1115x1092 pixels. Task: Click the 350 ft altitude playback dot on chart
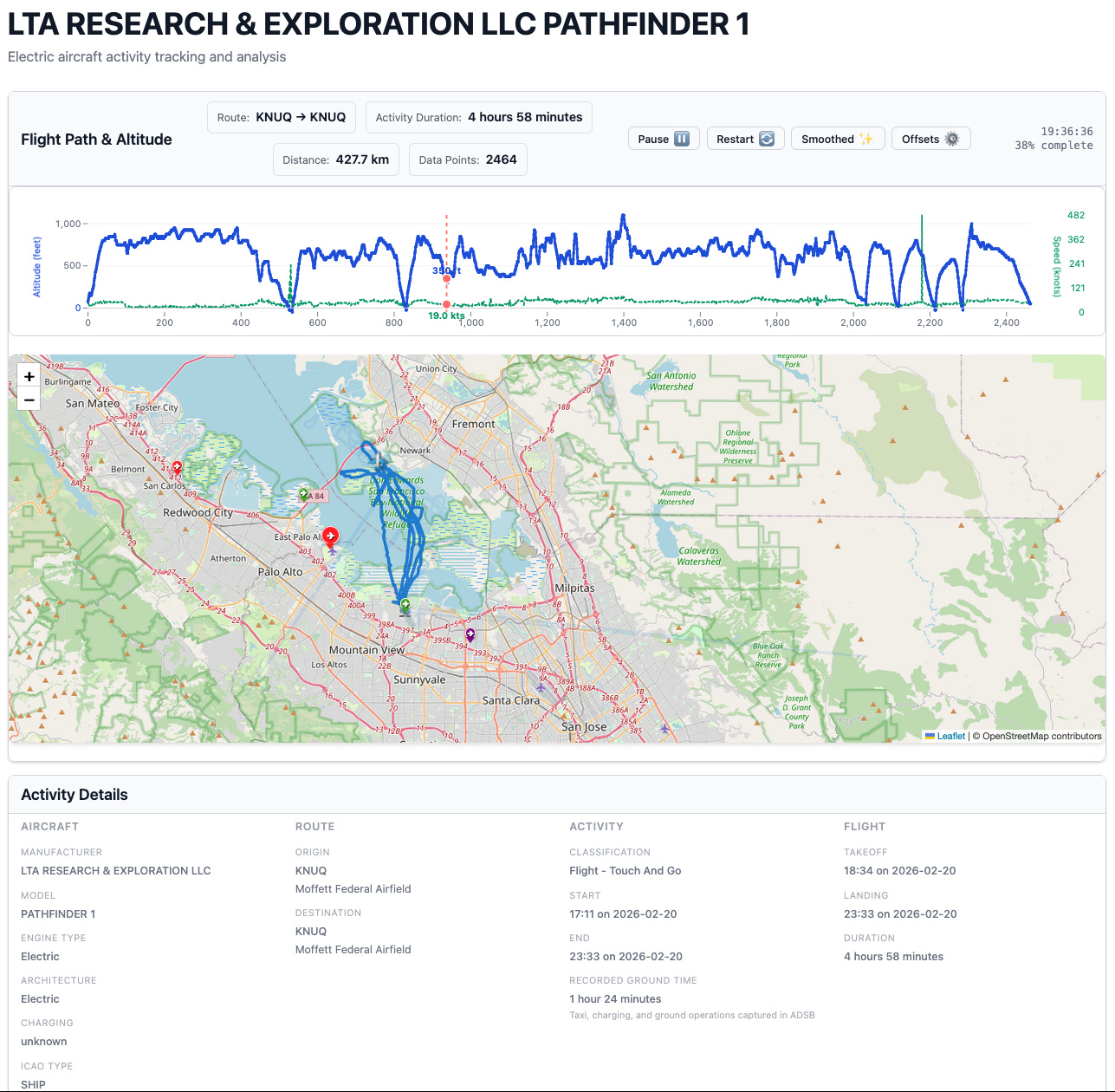(446, 278)
